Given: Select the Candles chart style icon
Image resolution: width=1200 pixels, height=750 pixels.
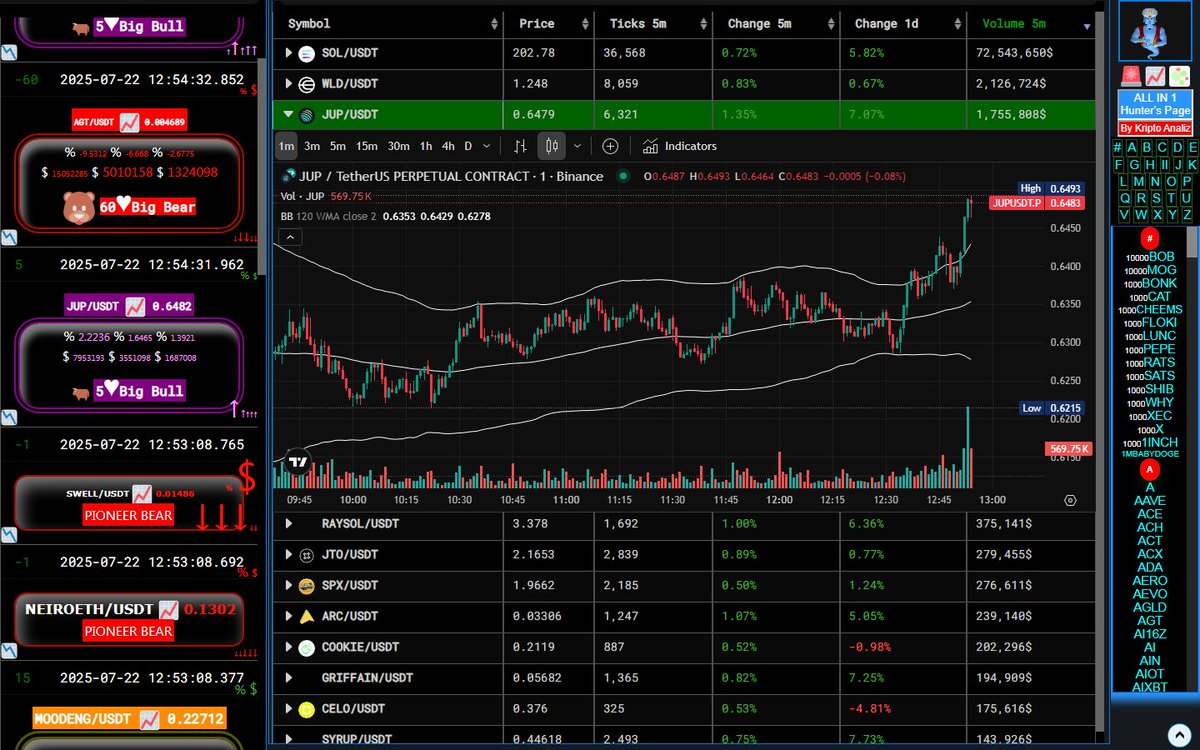Looking at the screenshot, I should tap(551, 146).
